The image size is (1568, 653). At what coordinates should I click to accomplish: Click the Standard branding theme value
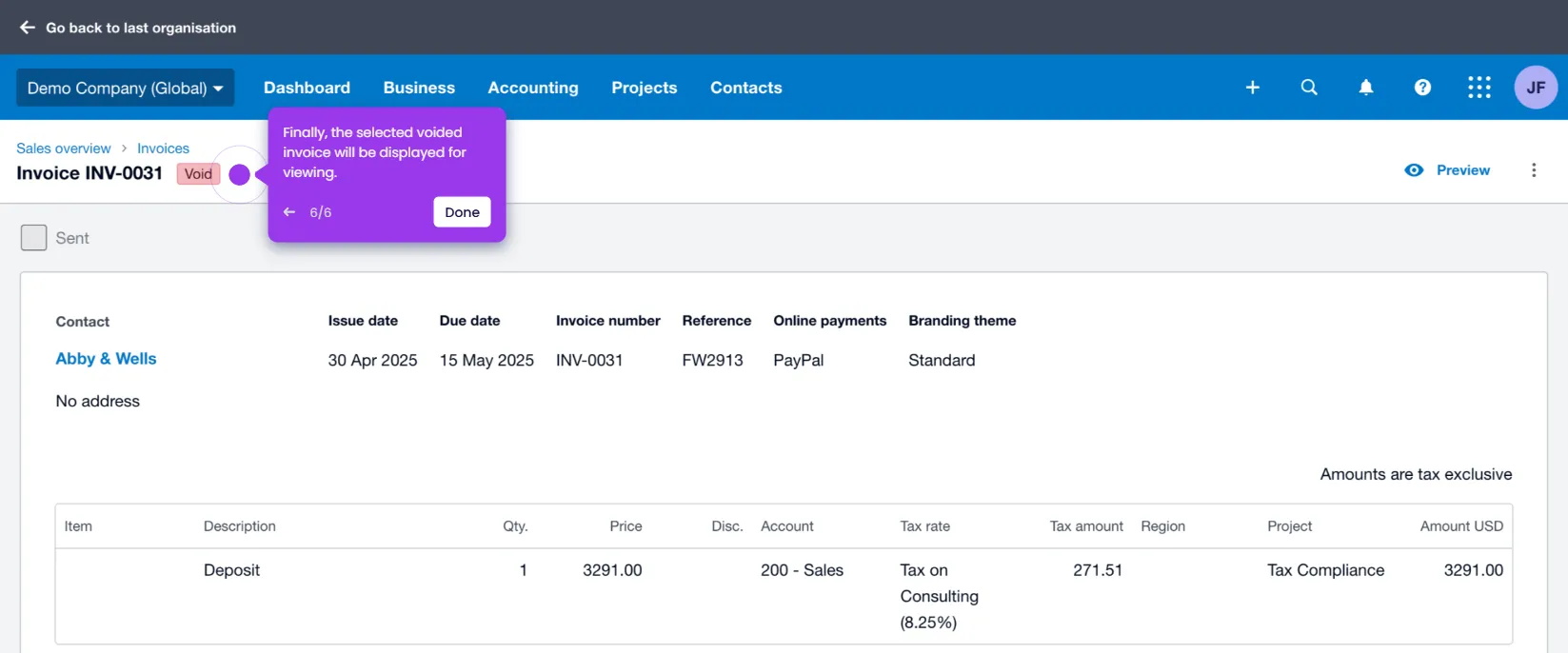pos(942,360)
